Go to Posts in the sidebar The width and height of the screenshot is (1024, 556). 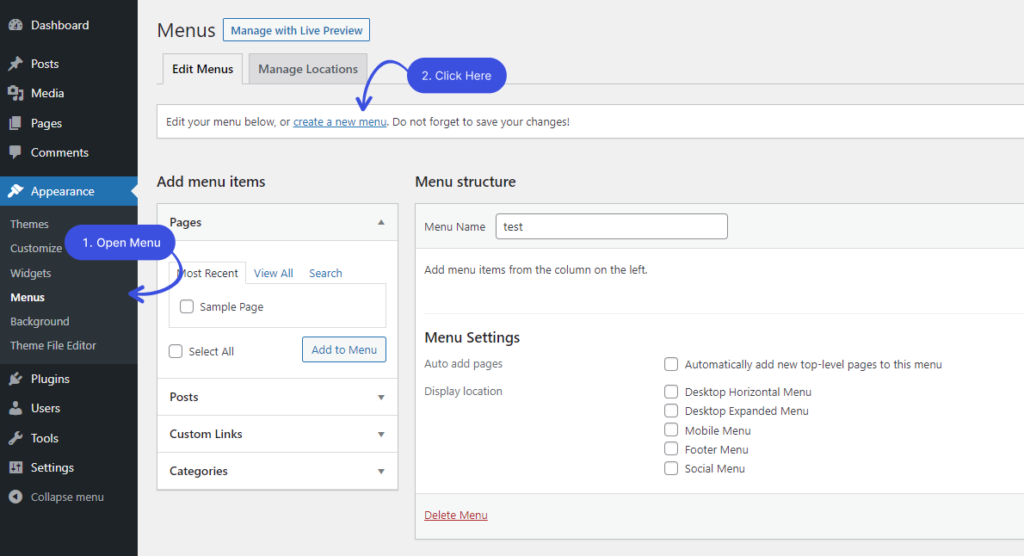point(44,63)
